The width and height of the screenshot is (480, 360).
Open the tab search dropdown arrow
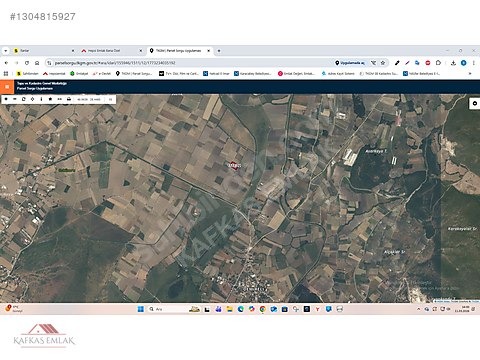coord(6,51)
